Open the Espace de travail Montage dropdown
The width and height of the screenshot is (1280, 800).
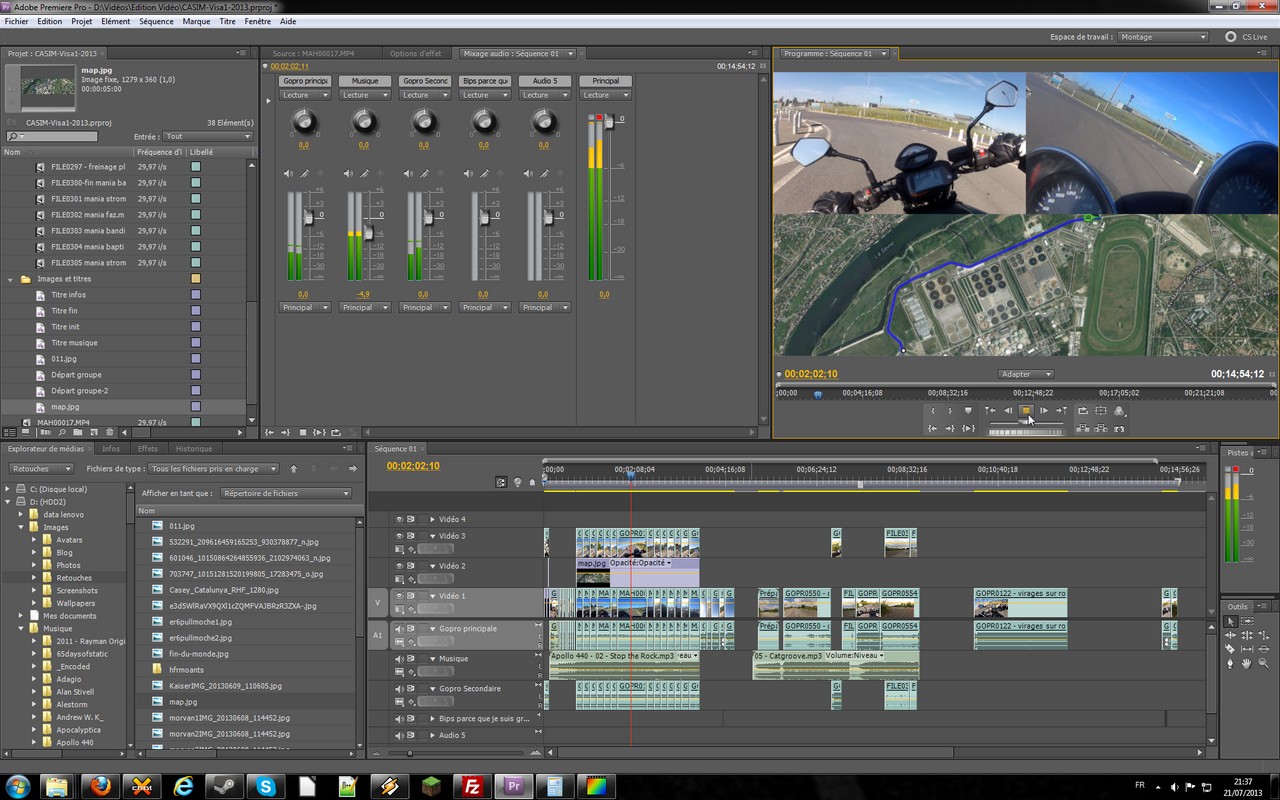1163,37
